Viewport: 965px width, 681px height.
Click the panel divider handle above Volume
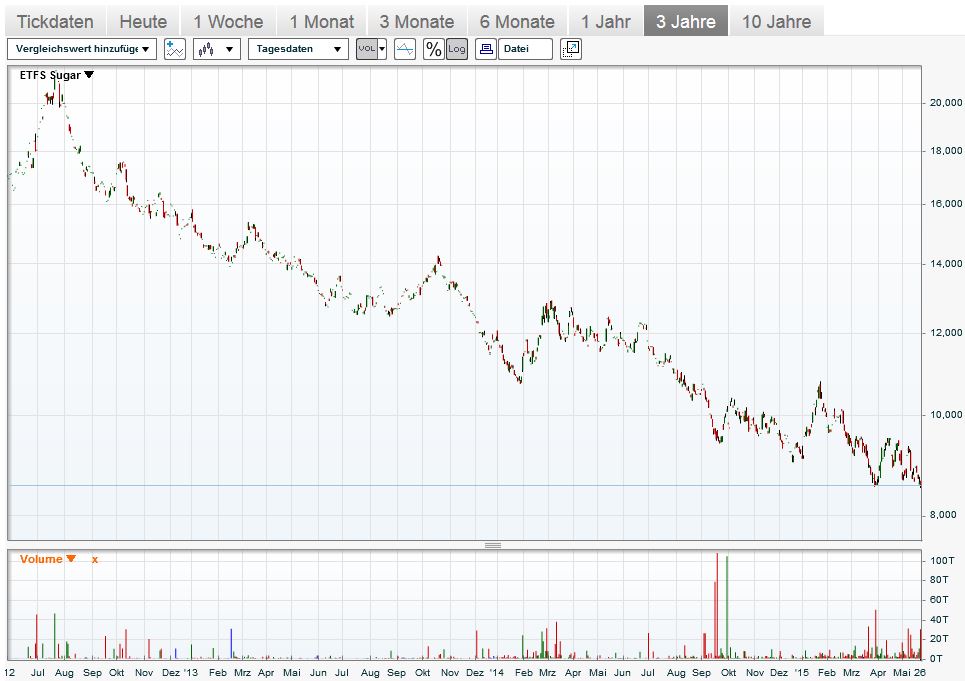[493, 546]
